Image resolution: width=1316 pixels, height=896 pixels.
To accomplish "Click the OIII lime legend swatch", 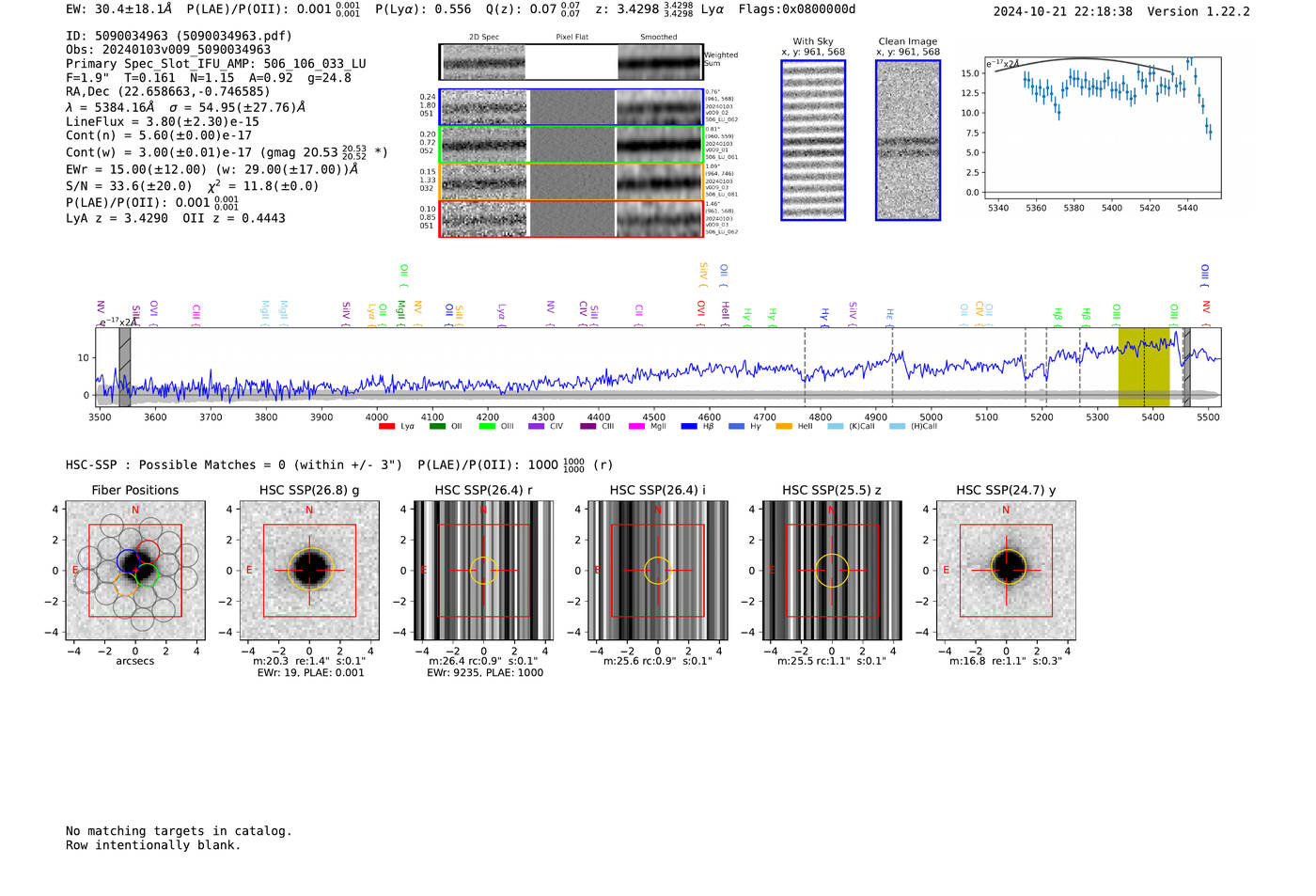I will (487, 427).
